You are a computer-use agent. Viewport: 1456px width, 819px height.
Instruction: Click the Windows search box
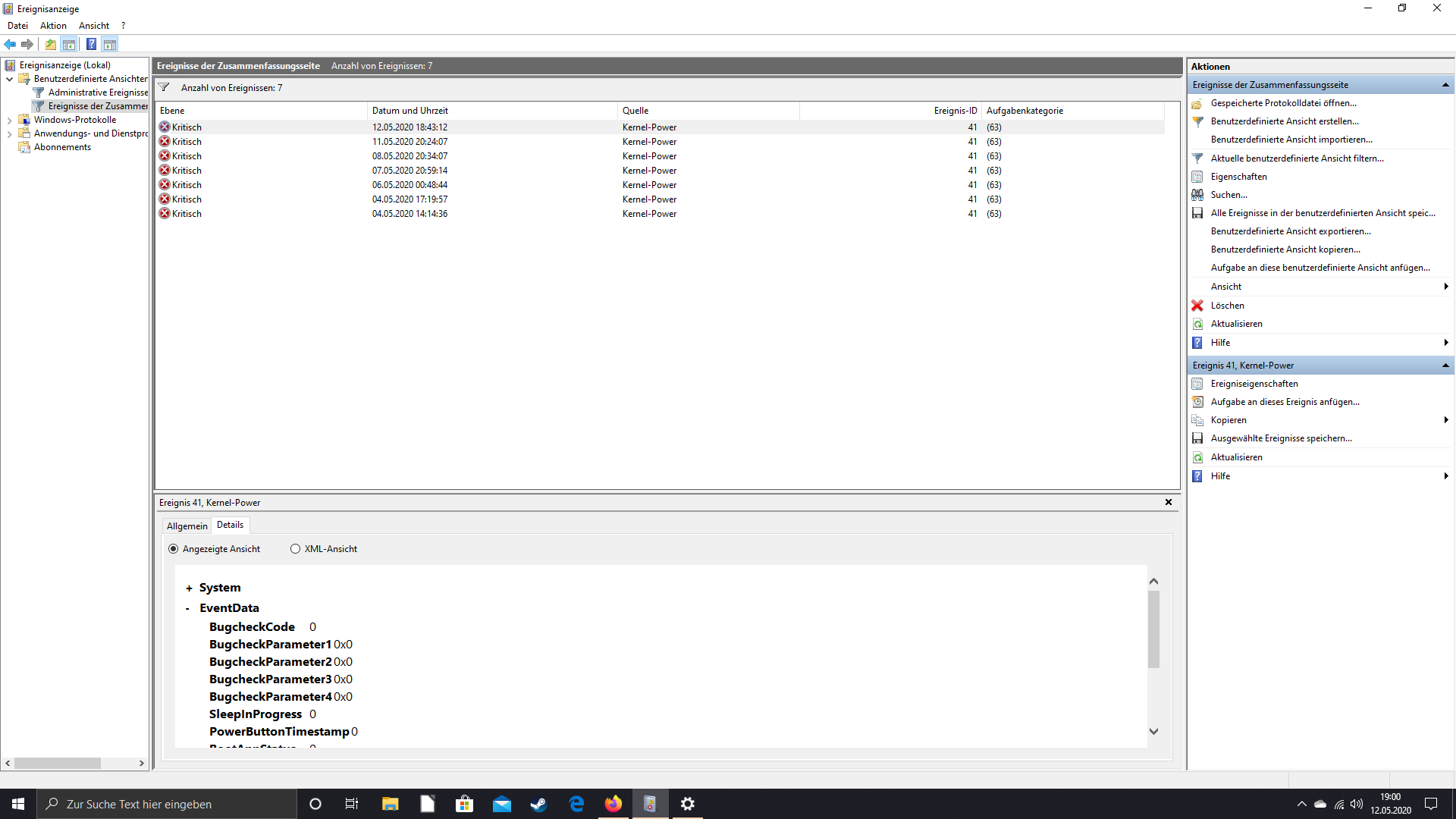(x=167, y=804)
